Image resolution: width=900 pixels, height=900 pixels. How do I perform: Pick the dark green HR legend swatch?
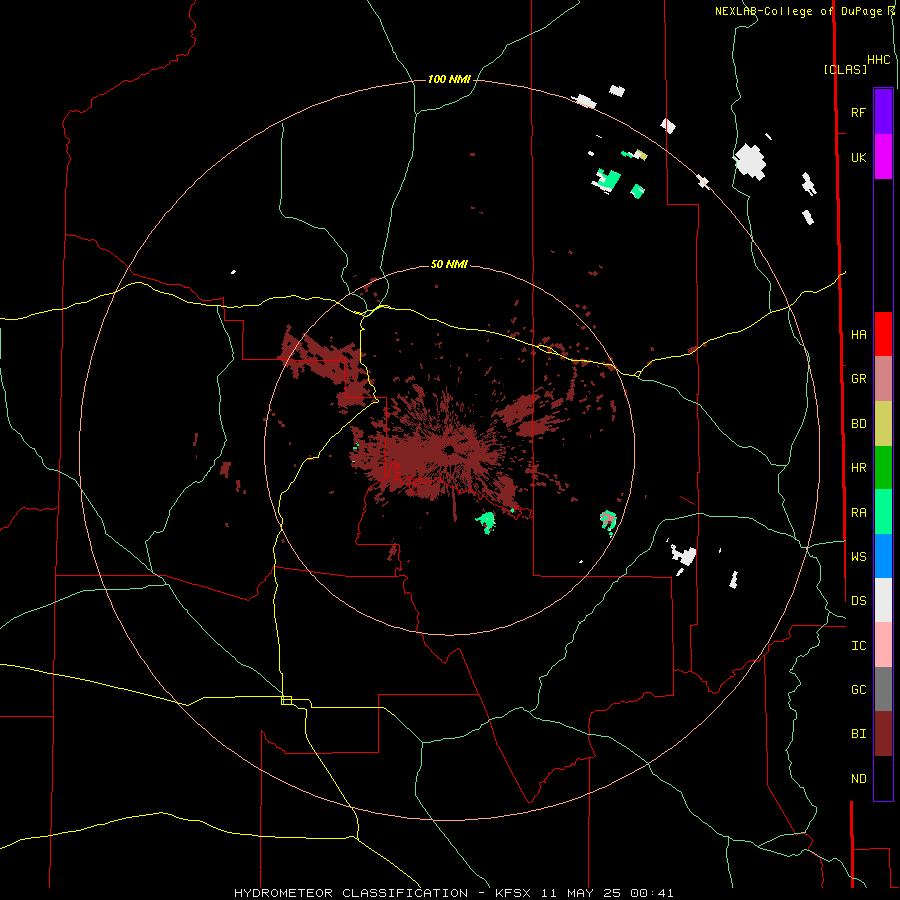click(x=883, y=467)
